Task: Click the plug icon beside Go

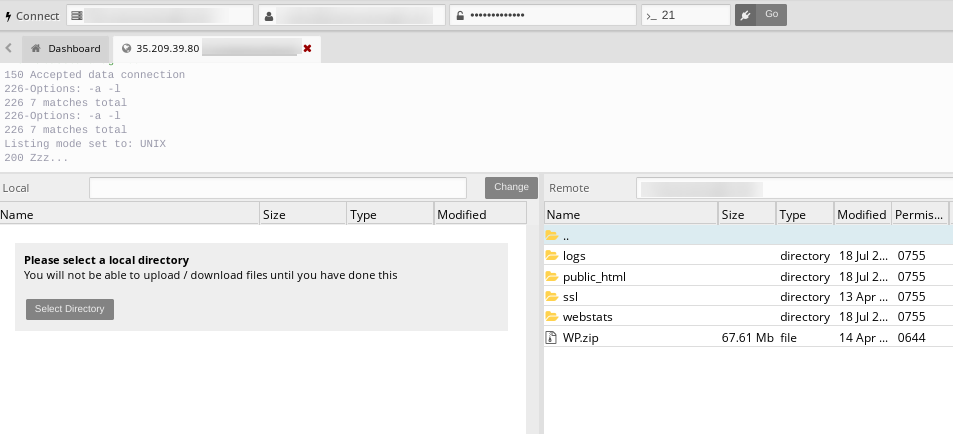Action: 745,16
